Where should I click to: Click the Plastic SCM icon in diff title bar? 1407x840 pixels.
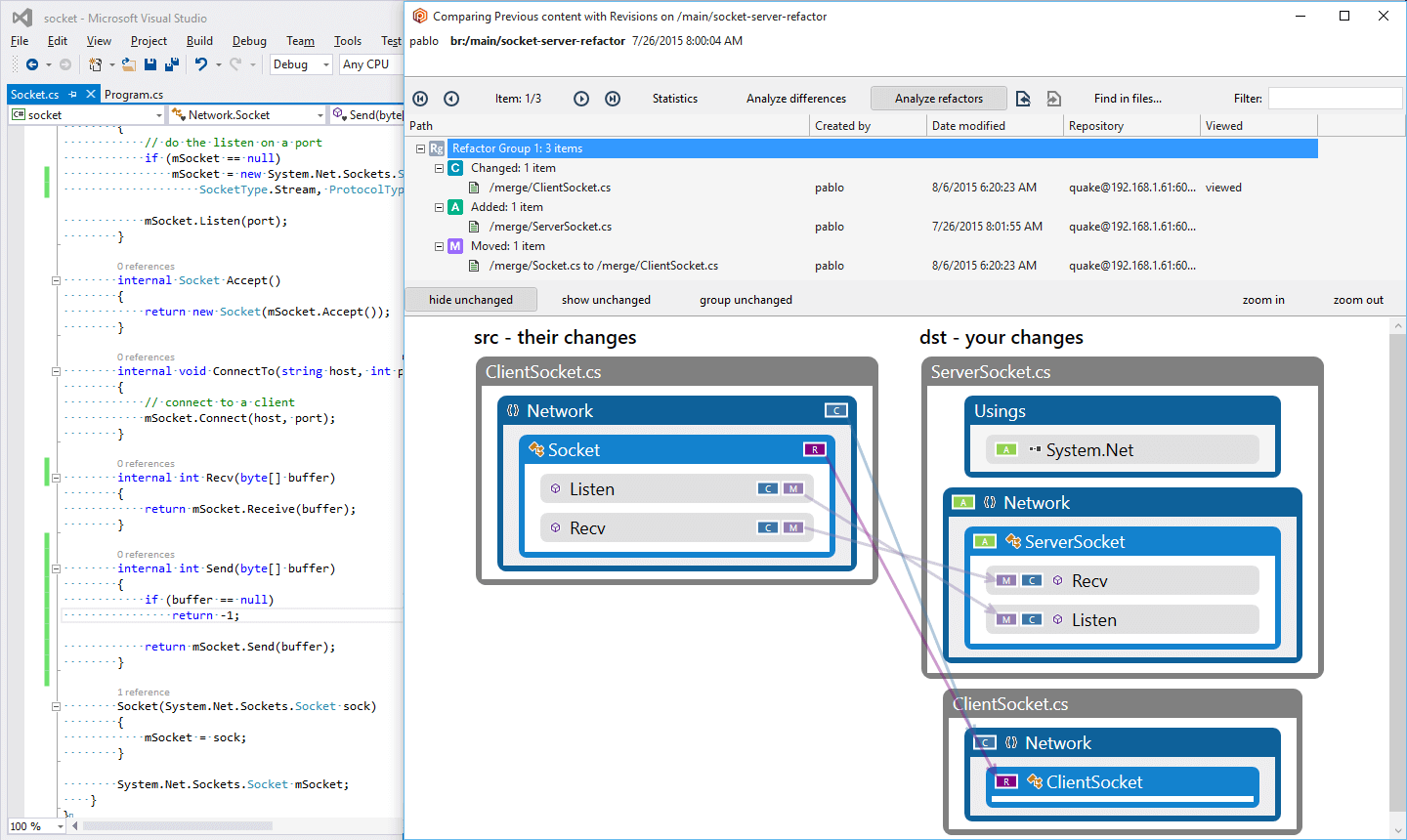click(x=420, y=16)
